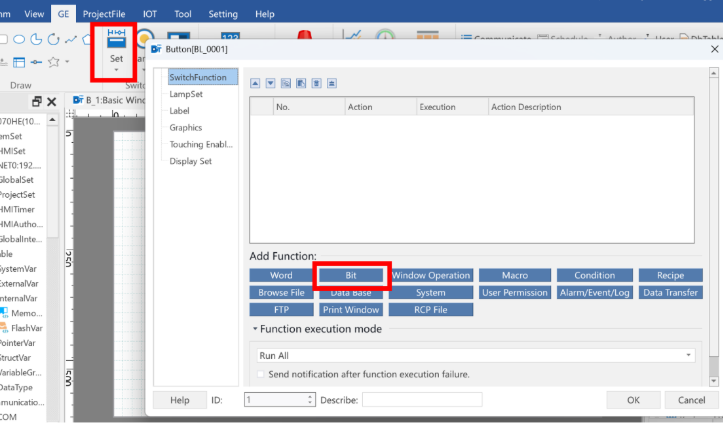Add a Browse File function

281,292
